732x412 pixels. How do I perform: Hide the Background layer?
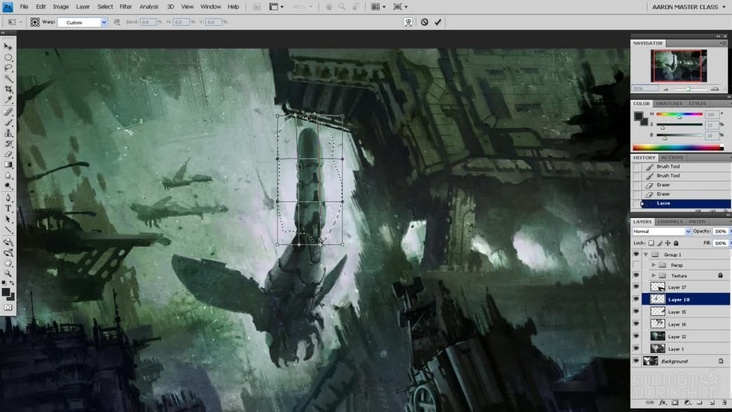point(636,360)
